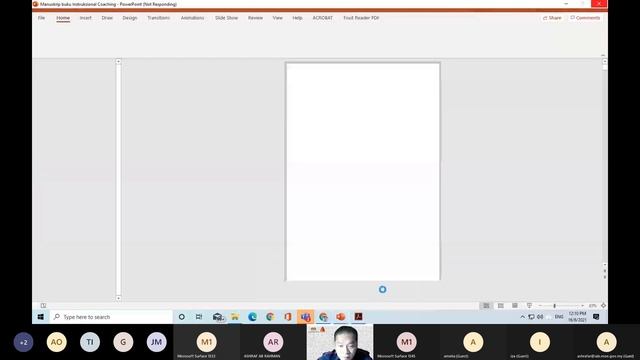
Task: Click the blank slide canvas
Action: pos(363,171)
